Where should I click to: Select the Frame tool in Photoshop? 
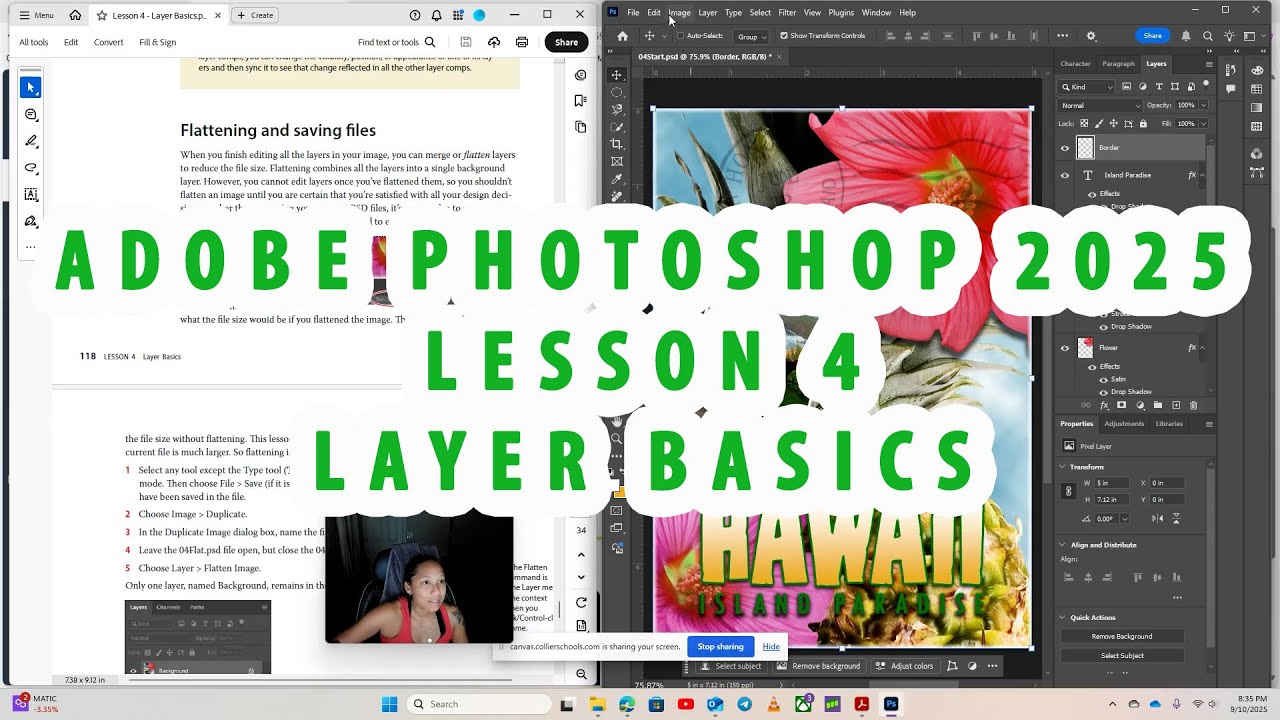(617, 161)
